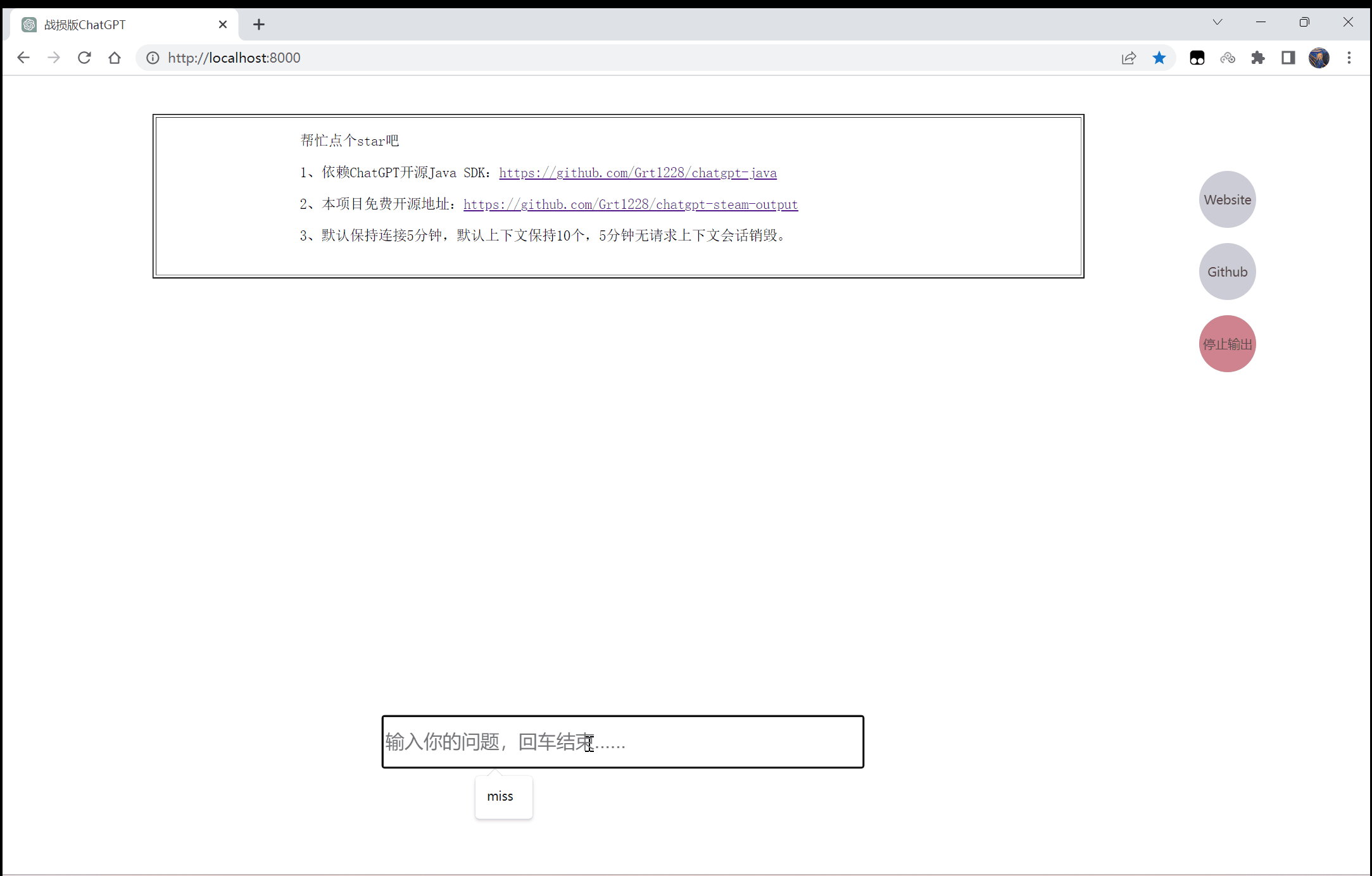Click the back navigation arrow

tap(23, 58)
